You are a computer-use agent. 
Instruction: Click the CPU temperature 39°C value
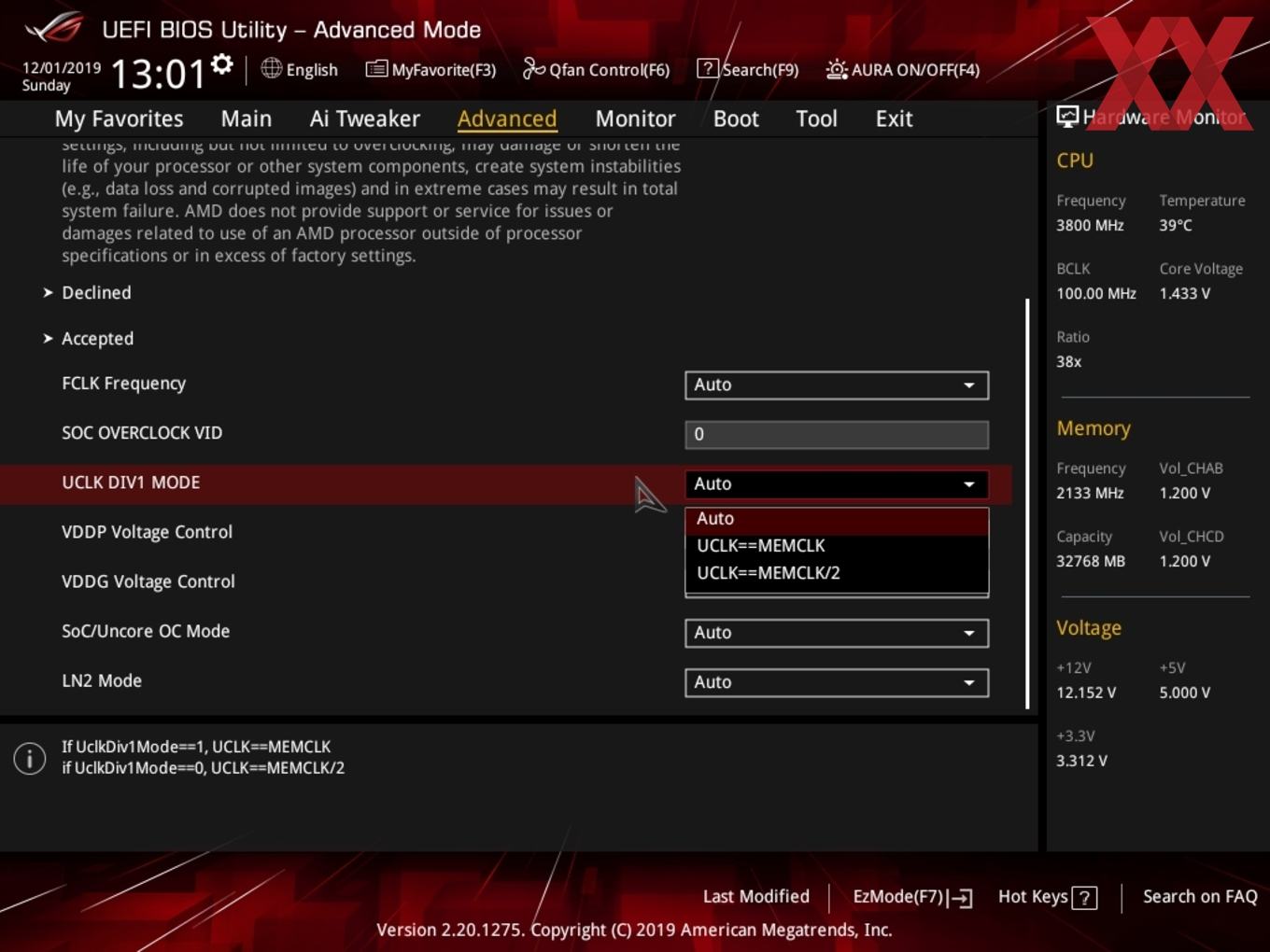coord(1176,225)
